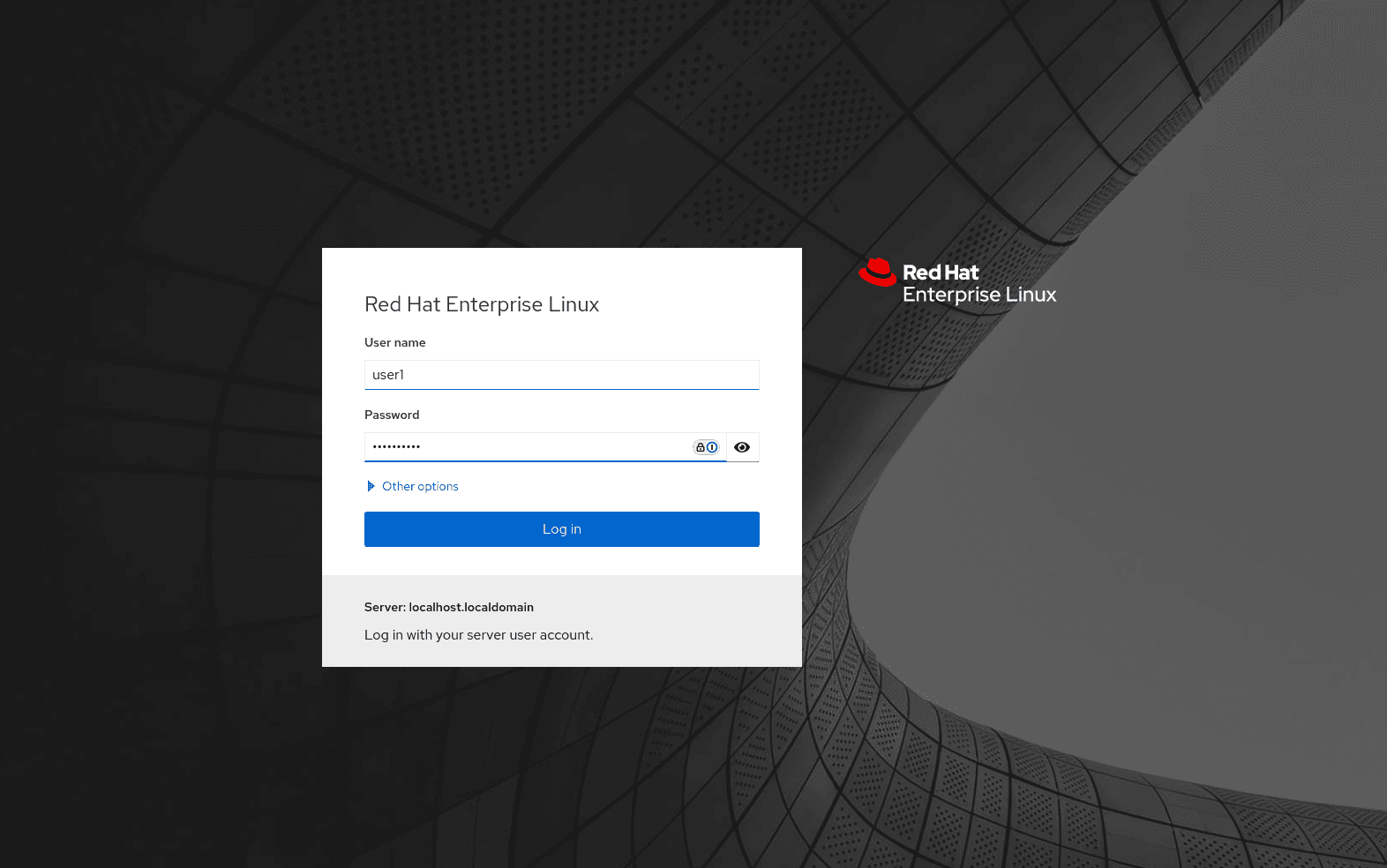Click the 'Server: localhost.localdomain' text
The height and width of the screenshot is (868, 1387).
pos(449,607)
